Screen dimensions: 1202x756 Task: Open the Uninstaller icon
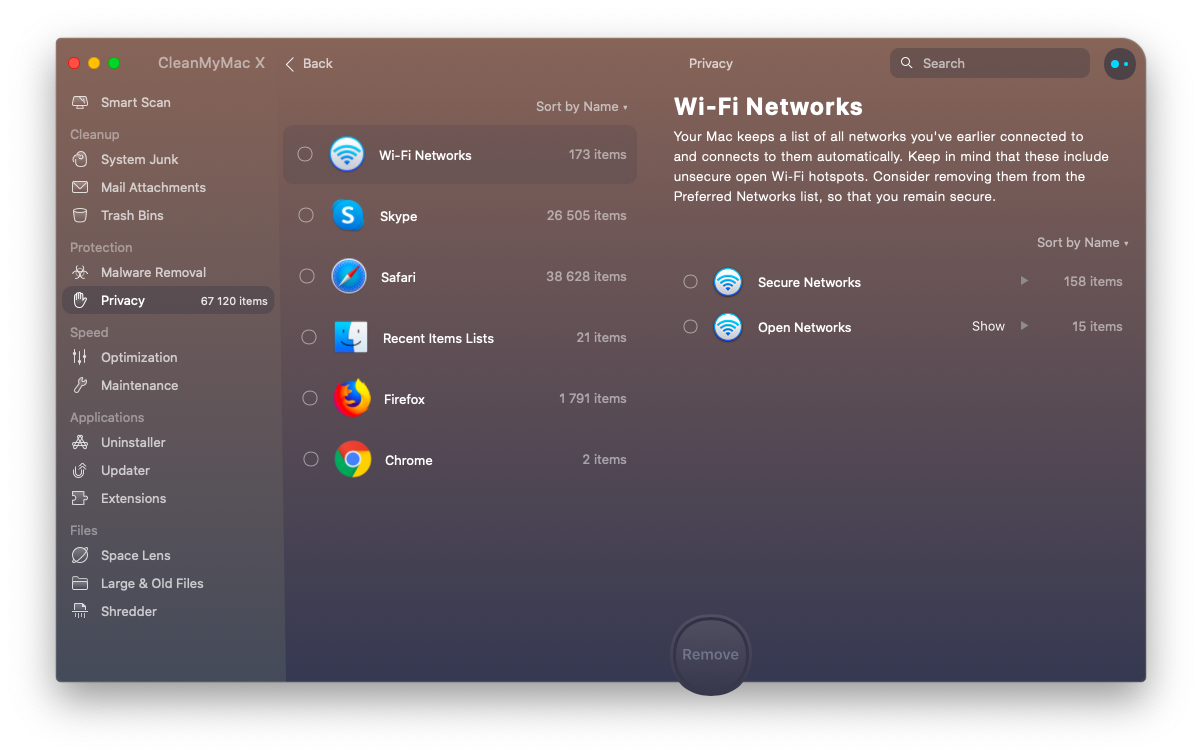(80, 442)
